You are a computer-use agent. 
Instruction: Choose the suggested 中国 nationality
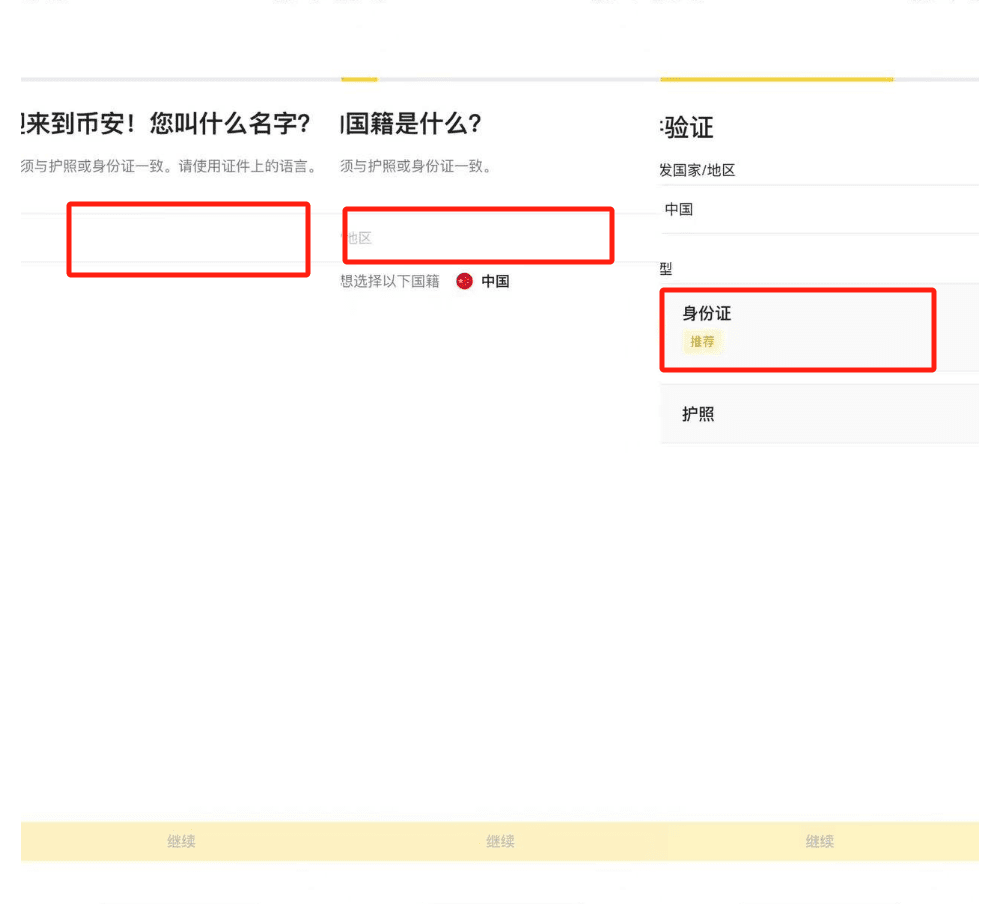483,281
